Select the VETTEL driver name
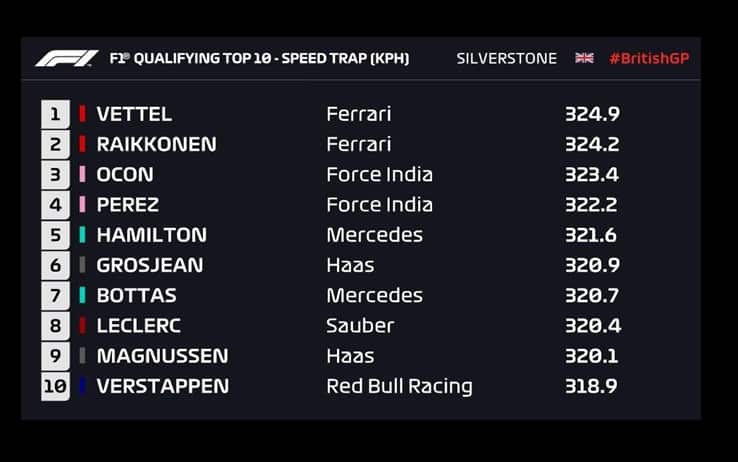738x462 pixels. (134, 114)
